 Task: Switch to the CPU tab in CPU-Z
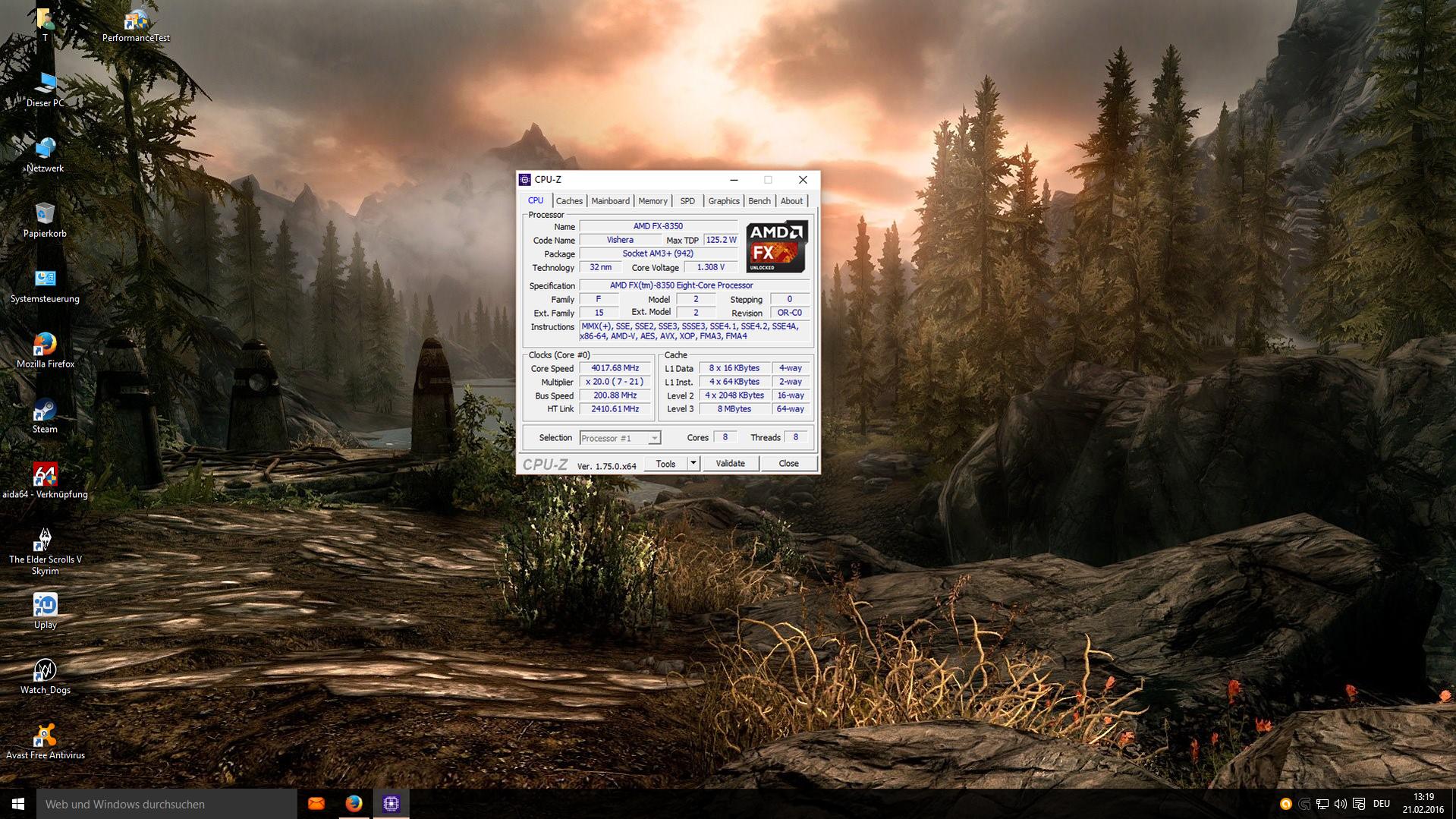pyautogui.click(x=536, y=200)
